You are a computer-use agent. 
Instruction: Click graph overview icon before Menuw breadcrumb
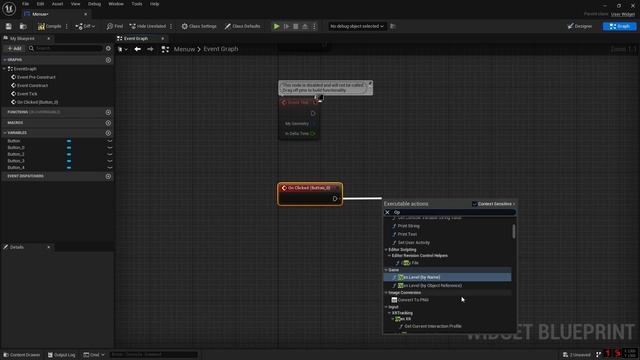tap(165, 49)
